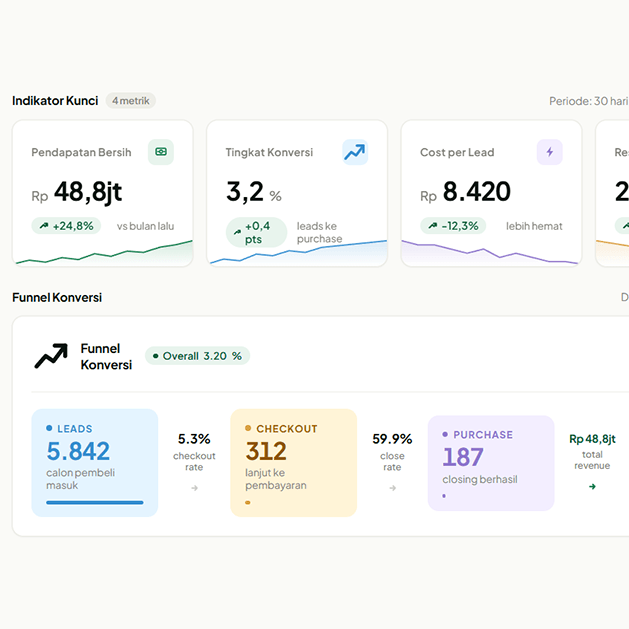The image size is (629, 629).
Task: Select the CHECKOUT funnel stage card
Action: 294,463
